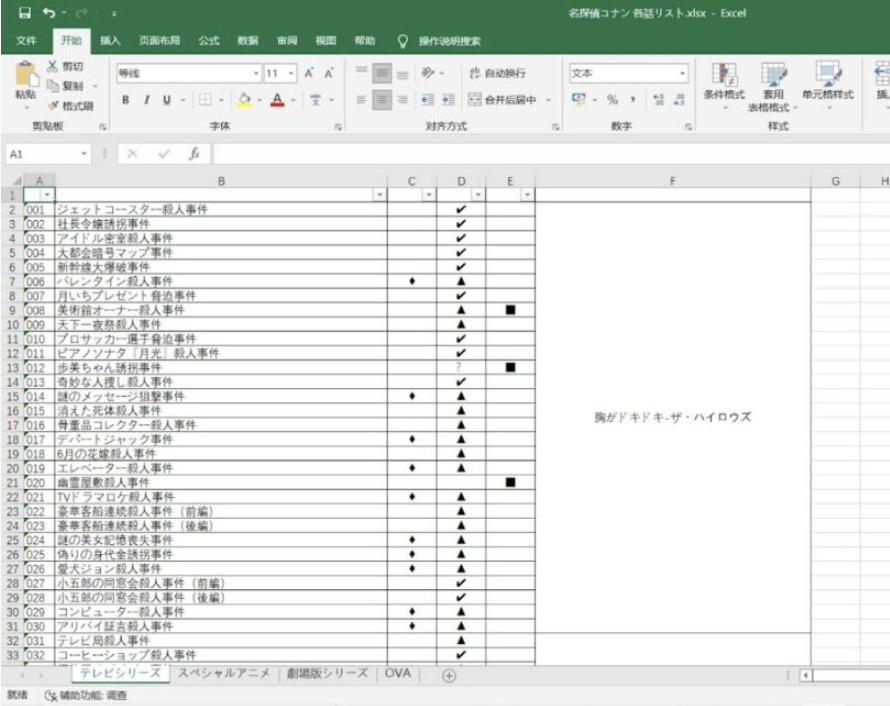Click the Insert Function fx icon
The width and height of the screenshot is (890, 706).
click(195, 155)
